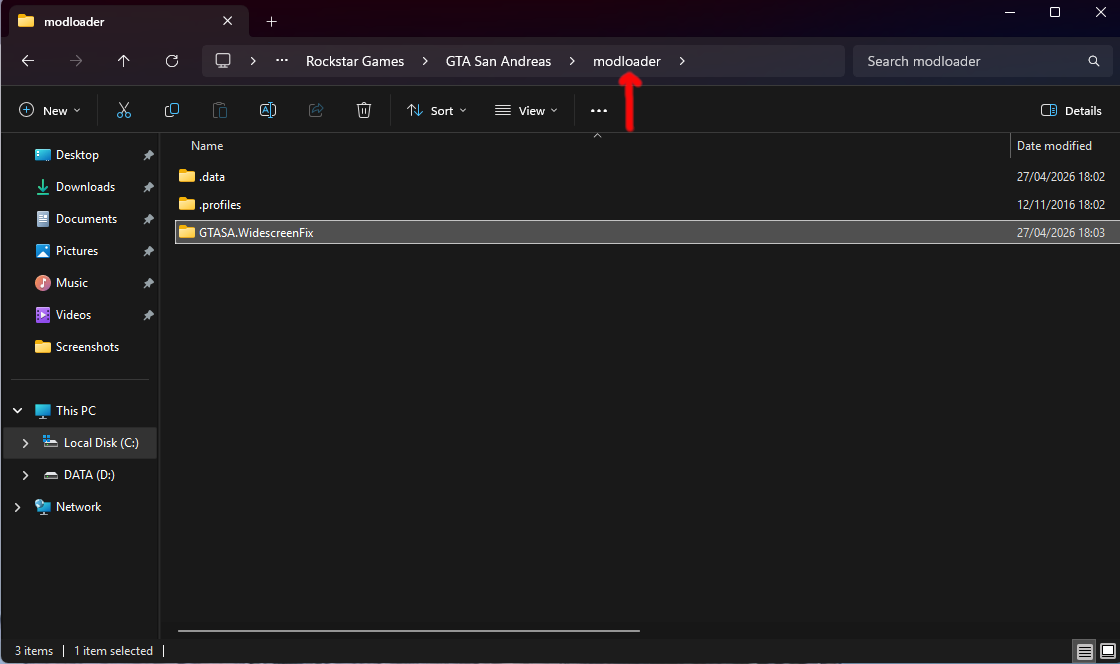Select the .data folder
Viewport: 1120px width, 664px height.
(x=647, y=176)
